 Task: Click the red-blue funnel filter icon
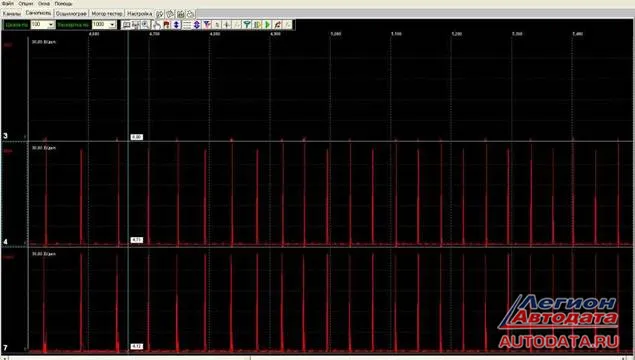207,25
